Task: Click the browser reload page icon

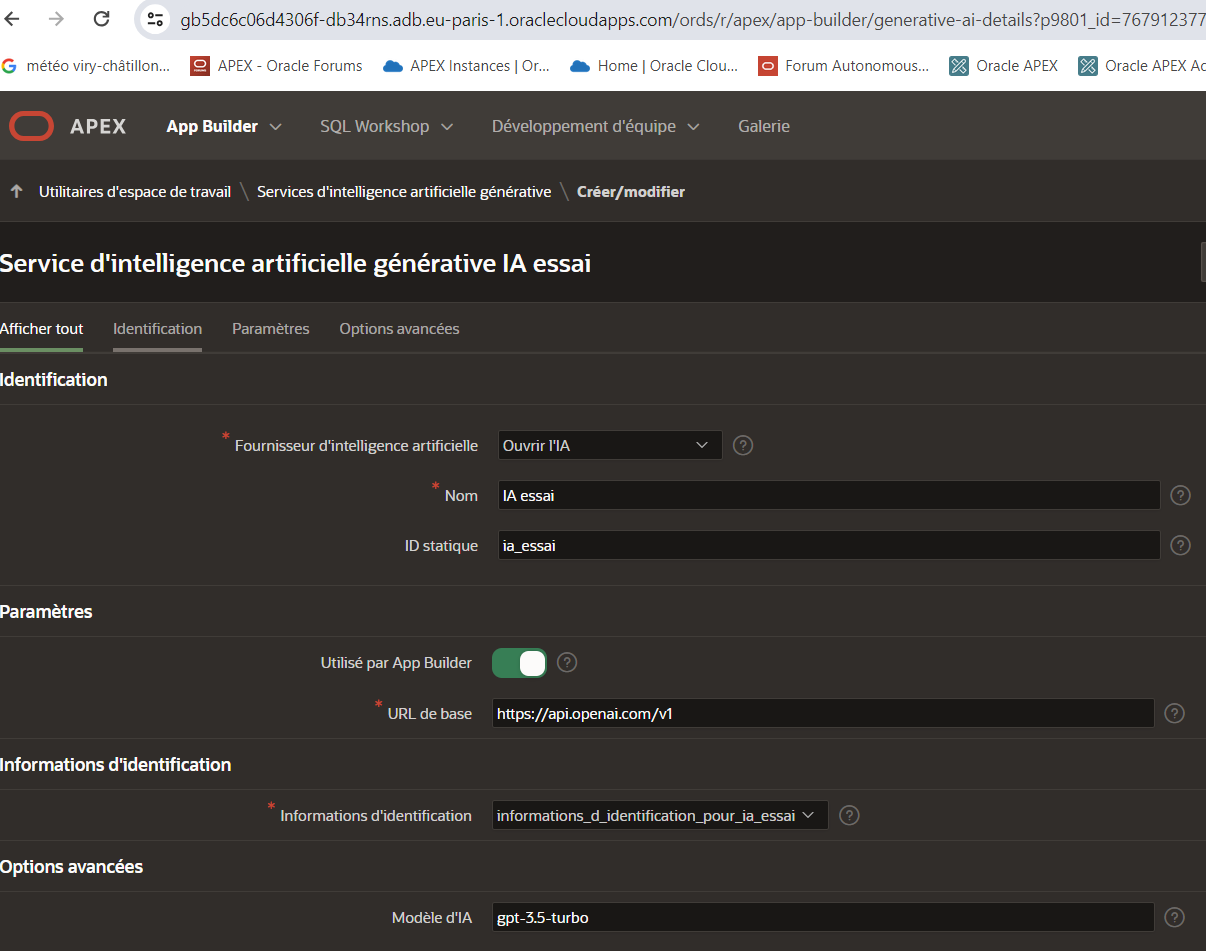Action: (x=101, y=18)
